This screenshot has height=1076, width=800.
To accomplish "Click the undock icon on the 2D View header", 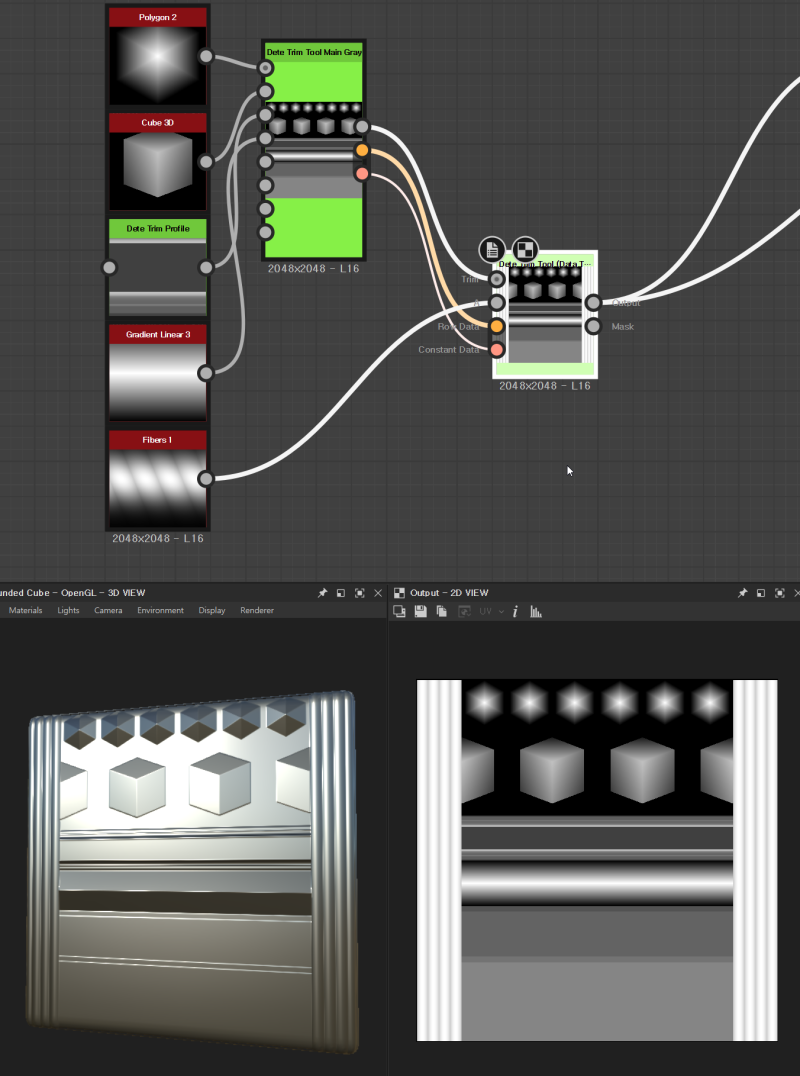I will tap(761, 592).
